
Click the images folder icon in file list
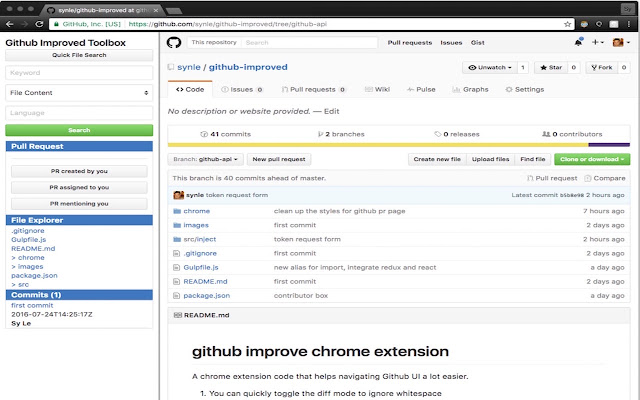tap(177, 225)
